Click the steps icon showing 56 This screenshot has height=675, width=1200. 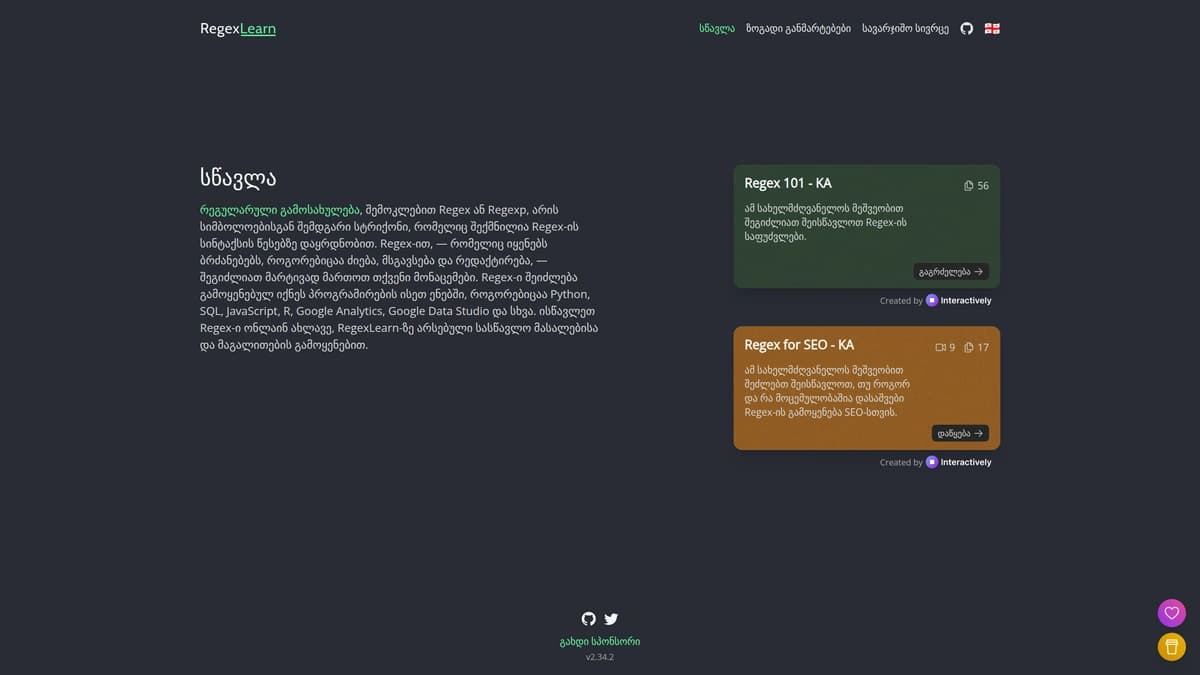[x=968, y=186]
